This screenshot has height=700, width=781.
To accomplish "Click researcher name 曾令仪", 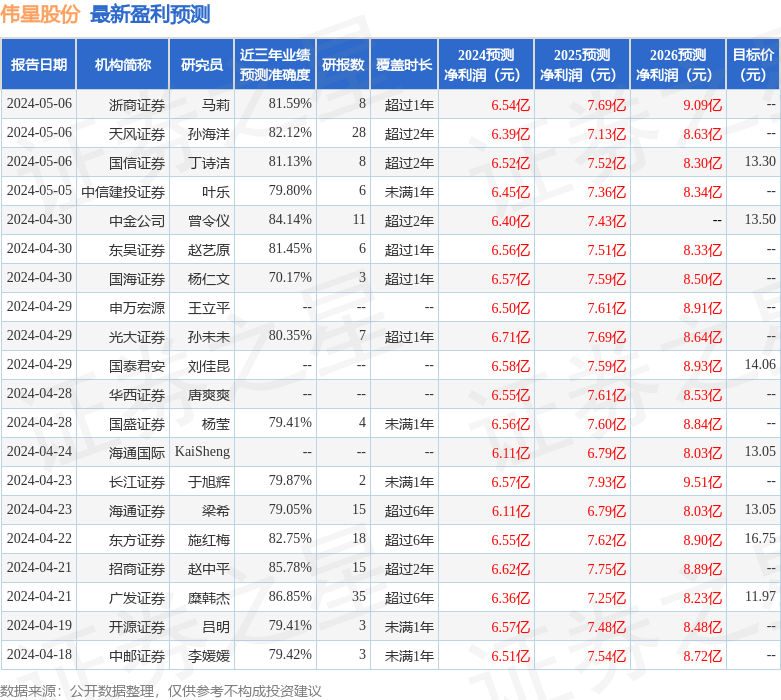I will click(x=209, y=221).
